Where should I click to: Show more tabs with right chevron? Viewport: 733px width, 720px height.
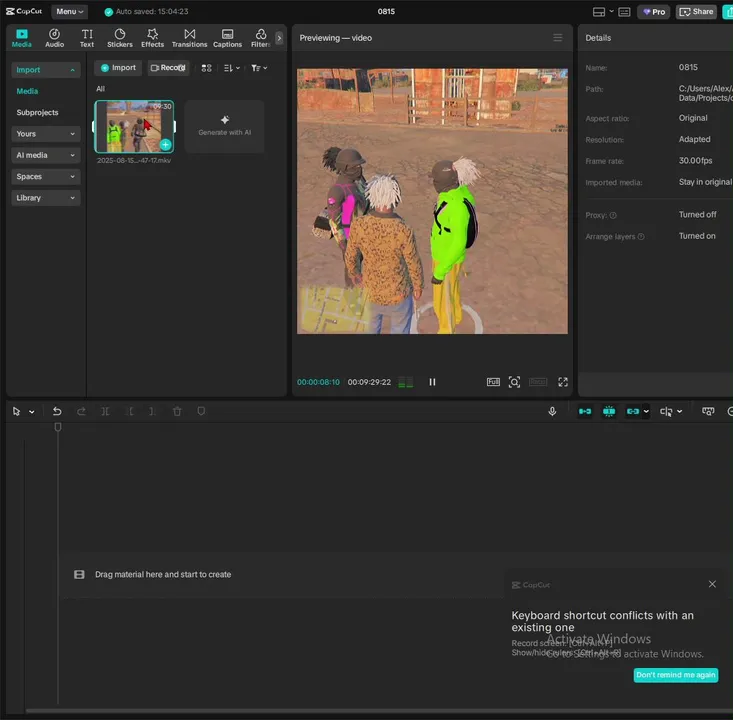(279, 38)
